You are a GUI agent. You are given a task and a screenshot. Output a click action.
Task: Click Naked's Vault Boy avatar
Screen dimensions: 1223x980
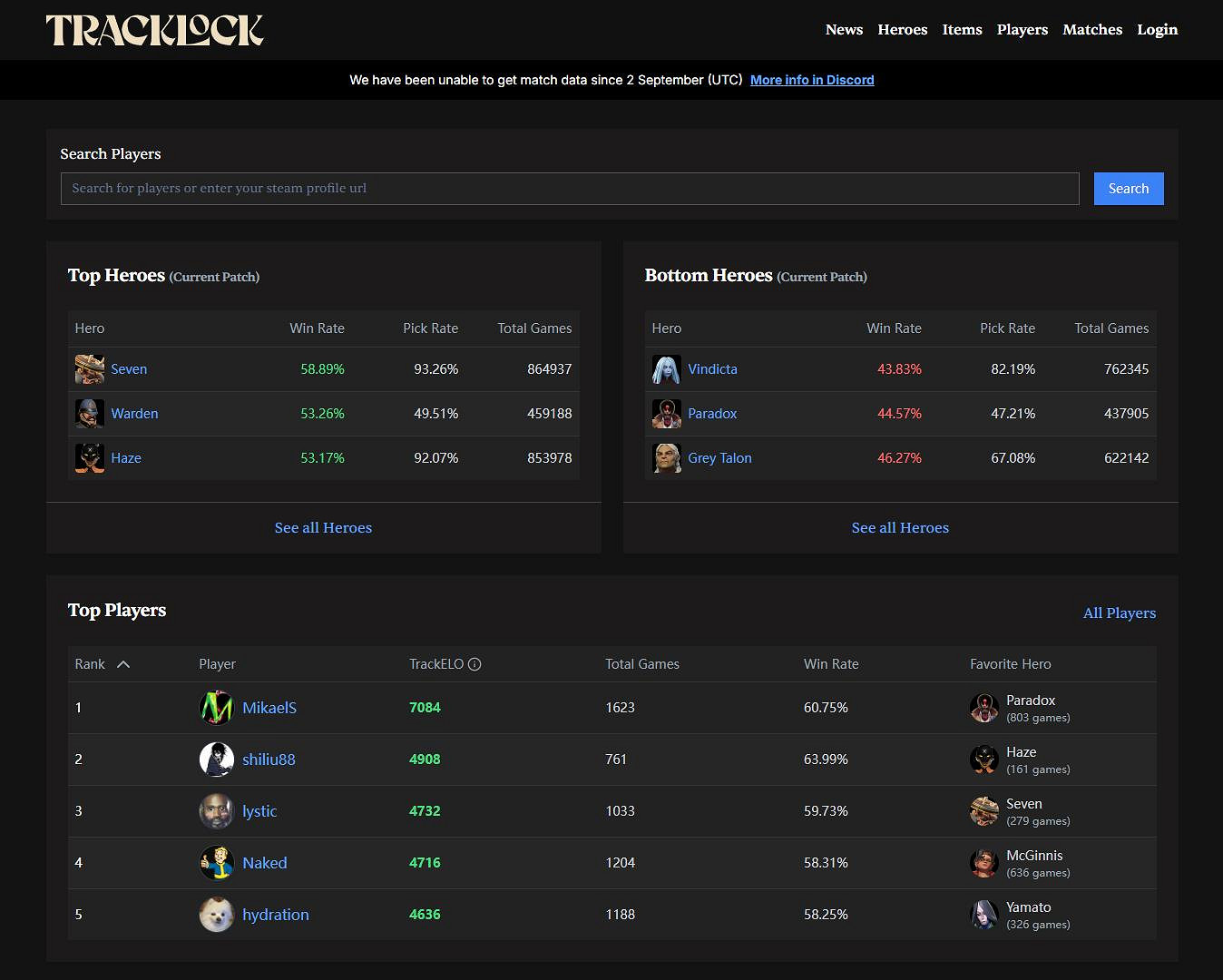pyautogui.click(x=216, y=863)
